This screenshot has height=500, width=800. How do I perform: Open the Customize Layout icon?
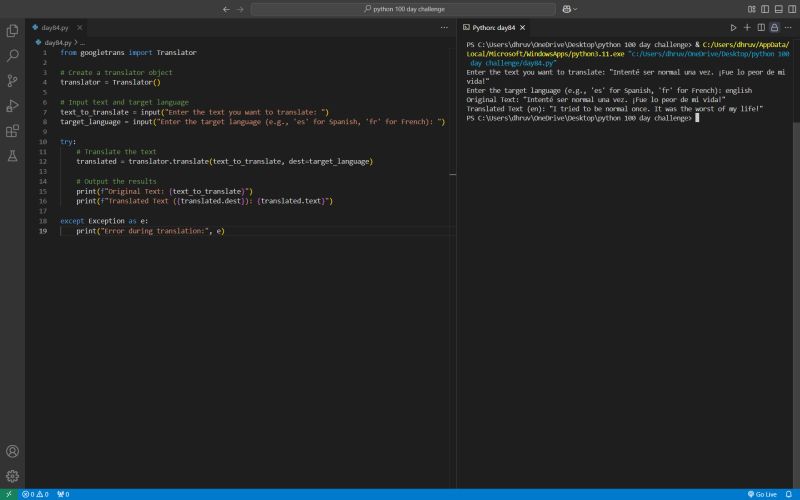[752, 9]
